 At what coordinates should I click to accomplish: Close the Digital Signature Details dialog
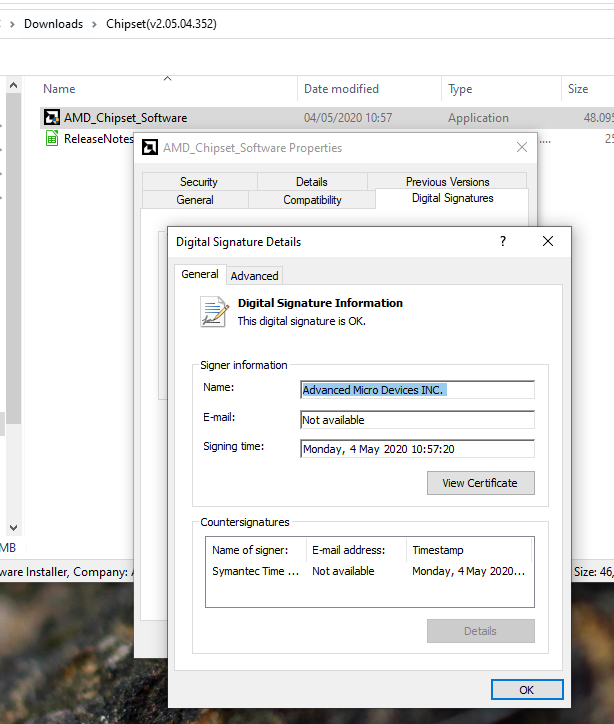(x=548, y=241)
